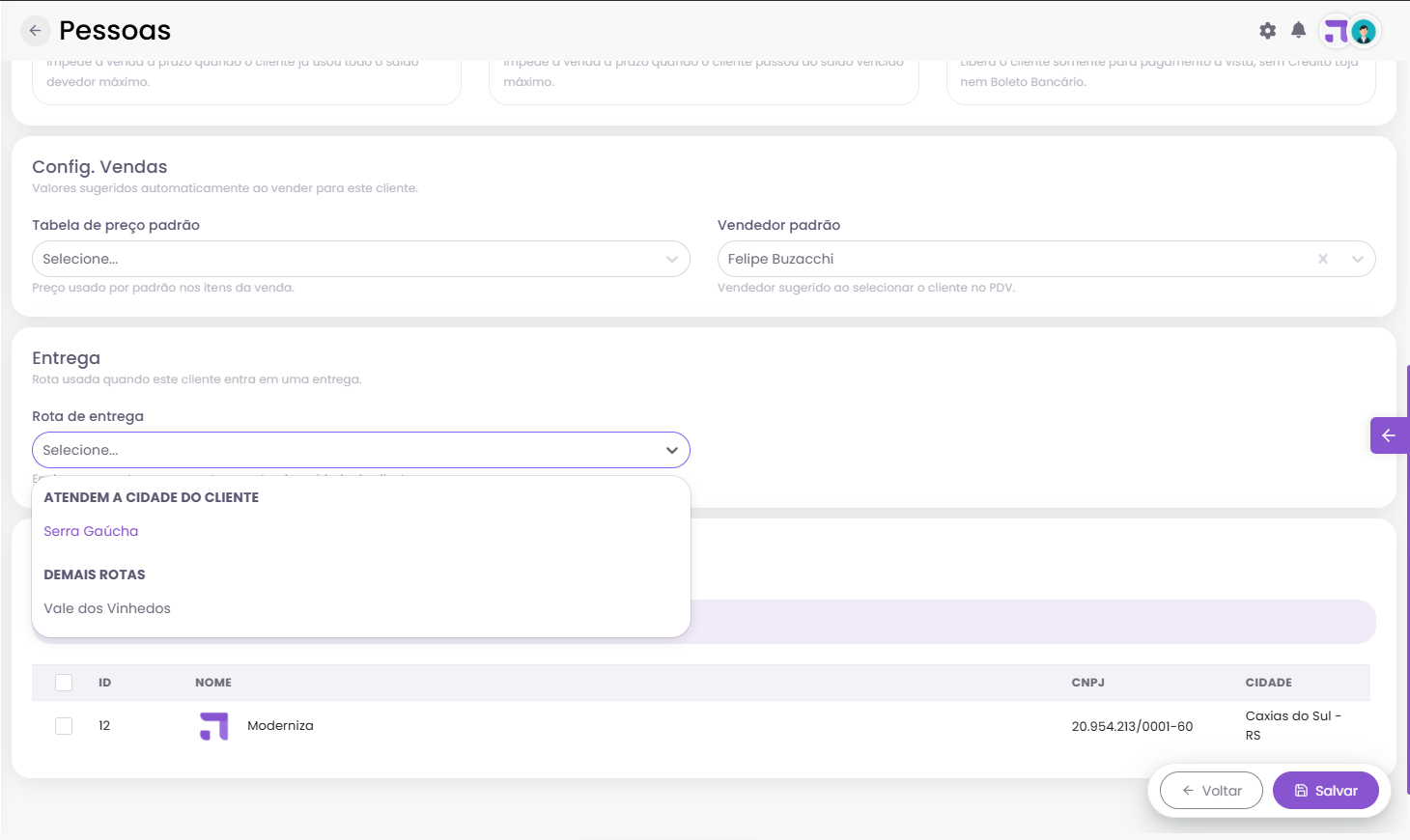The image size is (1410, 840).
Task: Clear the Felipe Buzacchi vendedor selection
Action: [1323, 259]
